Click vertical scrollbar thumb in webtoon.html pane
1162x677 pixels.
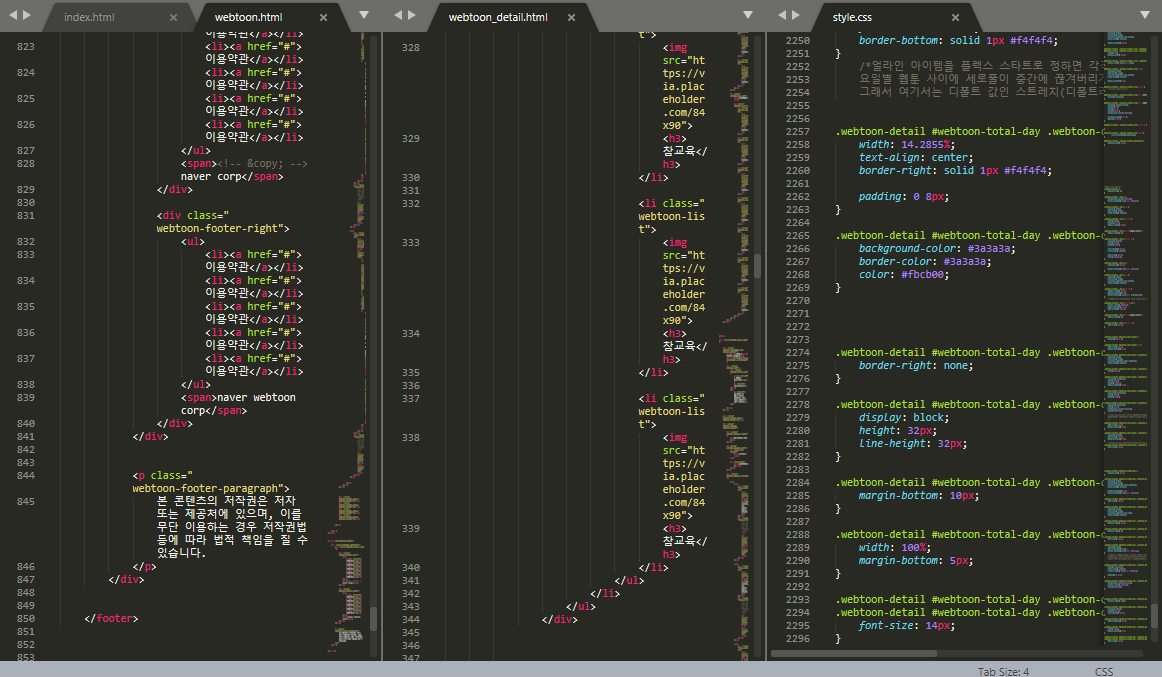(x=374, y=618)
